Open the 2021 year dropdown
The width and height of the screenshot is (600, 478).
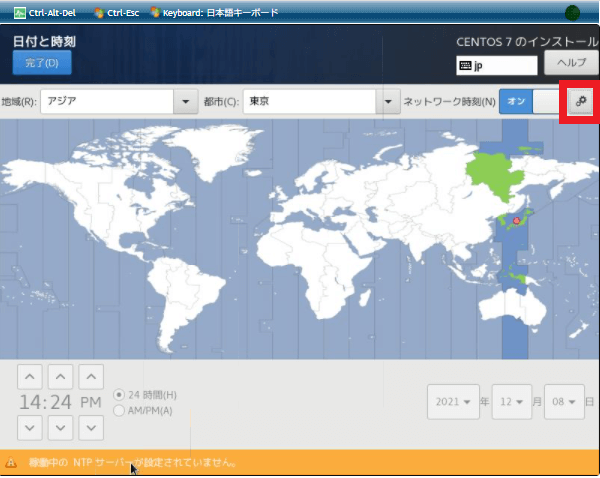tap(453, 402)
